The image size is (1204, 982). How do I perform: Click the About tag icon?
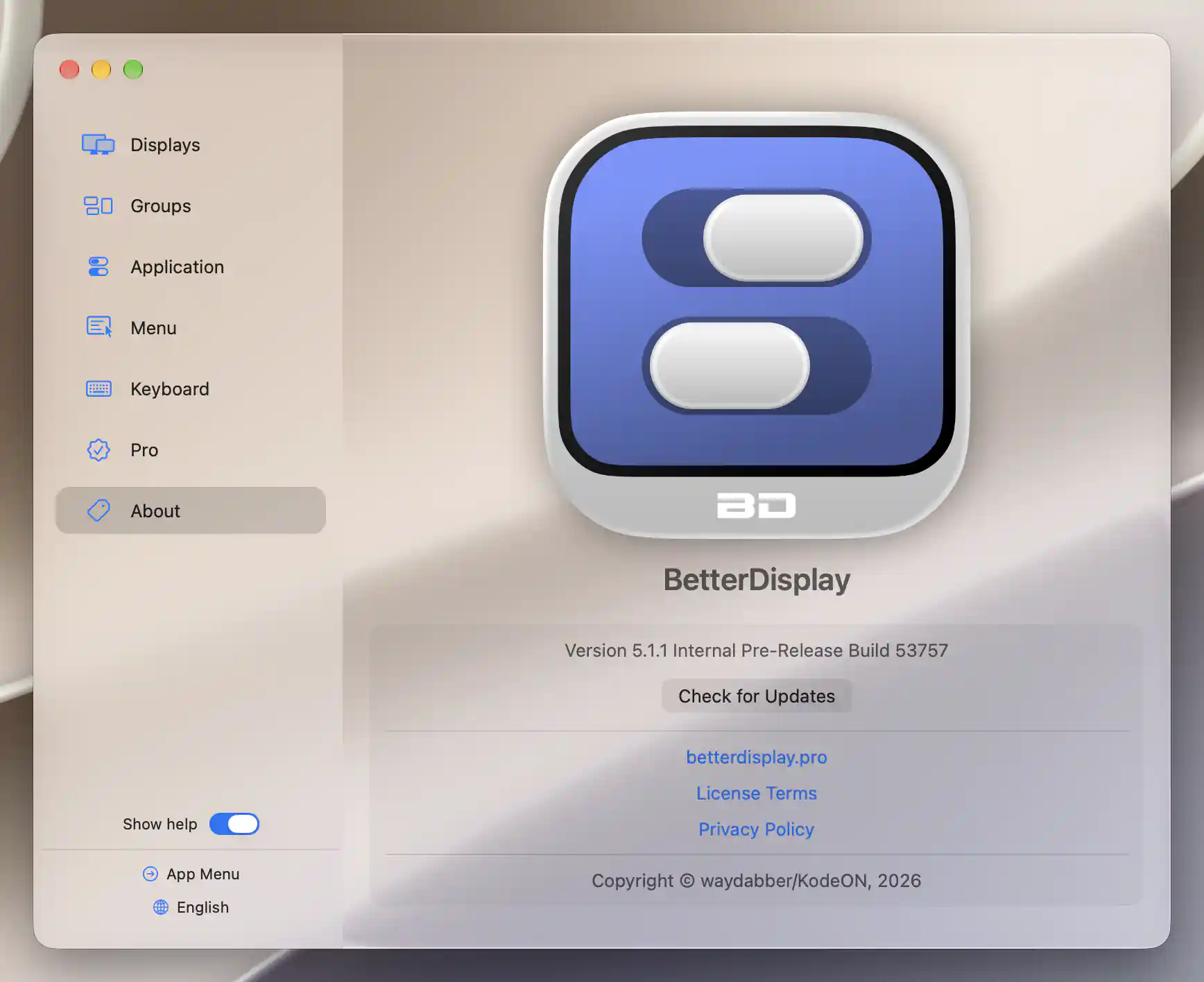coord(98,510)
